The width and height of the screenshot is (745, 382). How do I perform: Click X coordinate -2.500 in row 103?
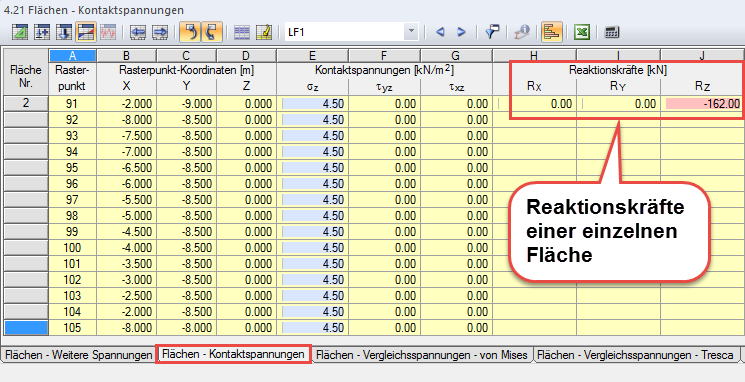pos(127,296)
